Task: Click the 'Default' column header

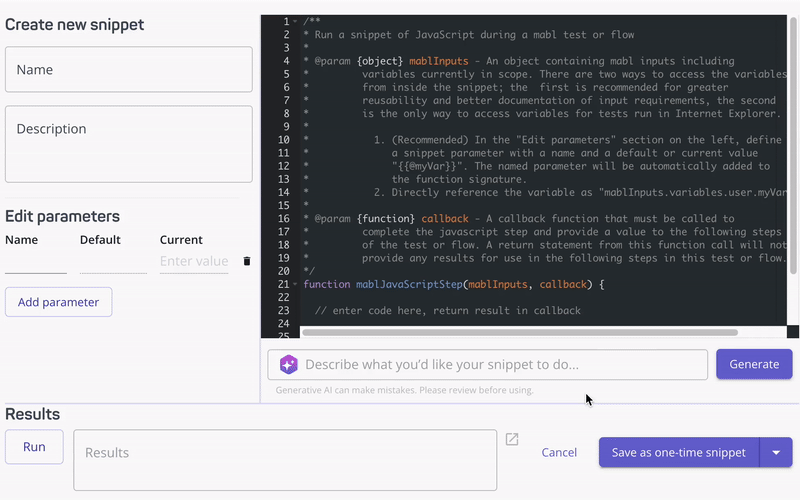Action: pos(100,240)
